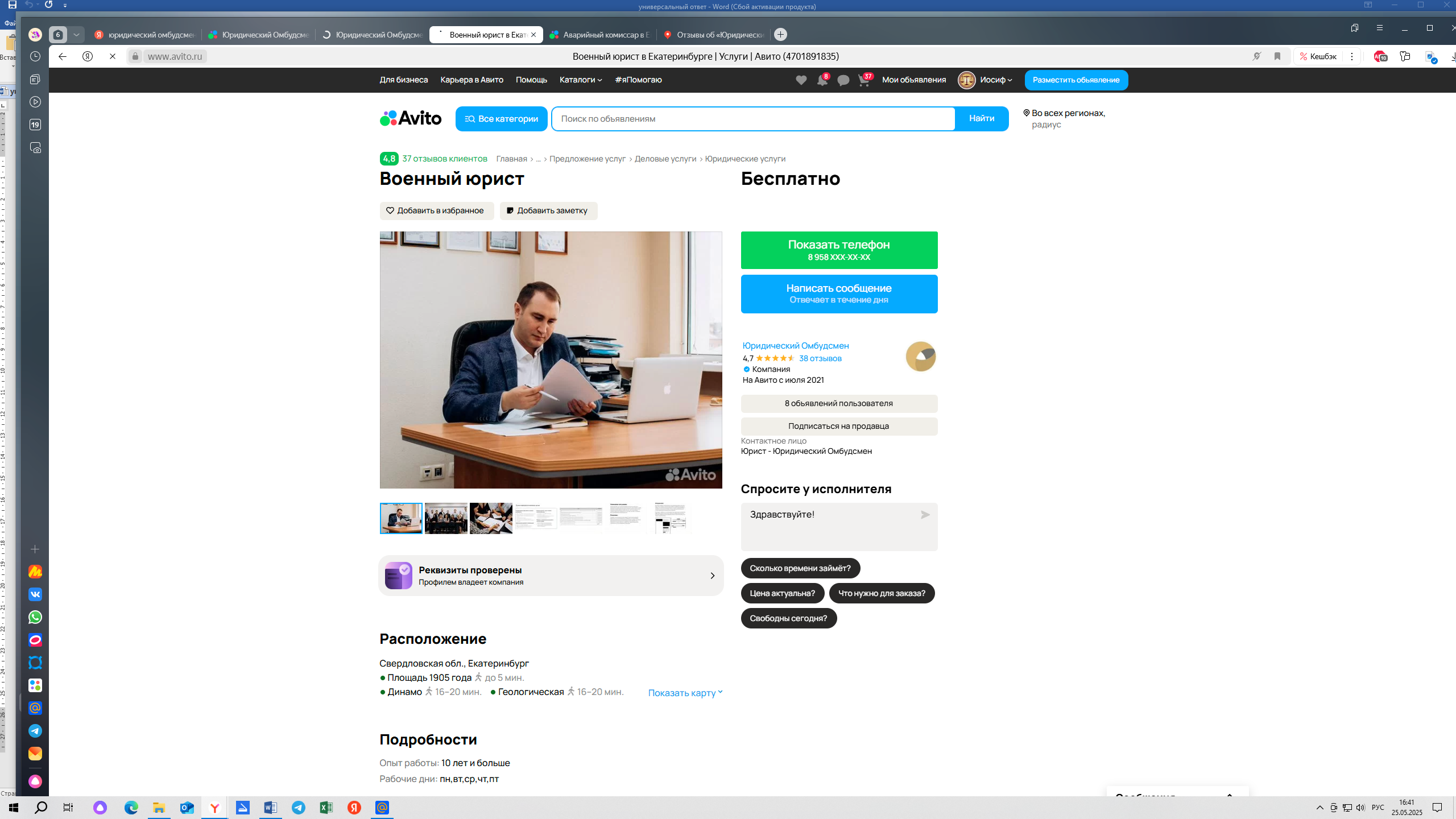This screenshot has height=819, width=1456.
Task: Open the seller's round avatar
Action: click(x=921, y=357)
